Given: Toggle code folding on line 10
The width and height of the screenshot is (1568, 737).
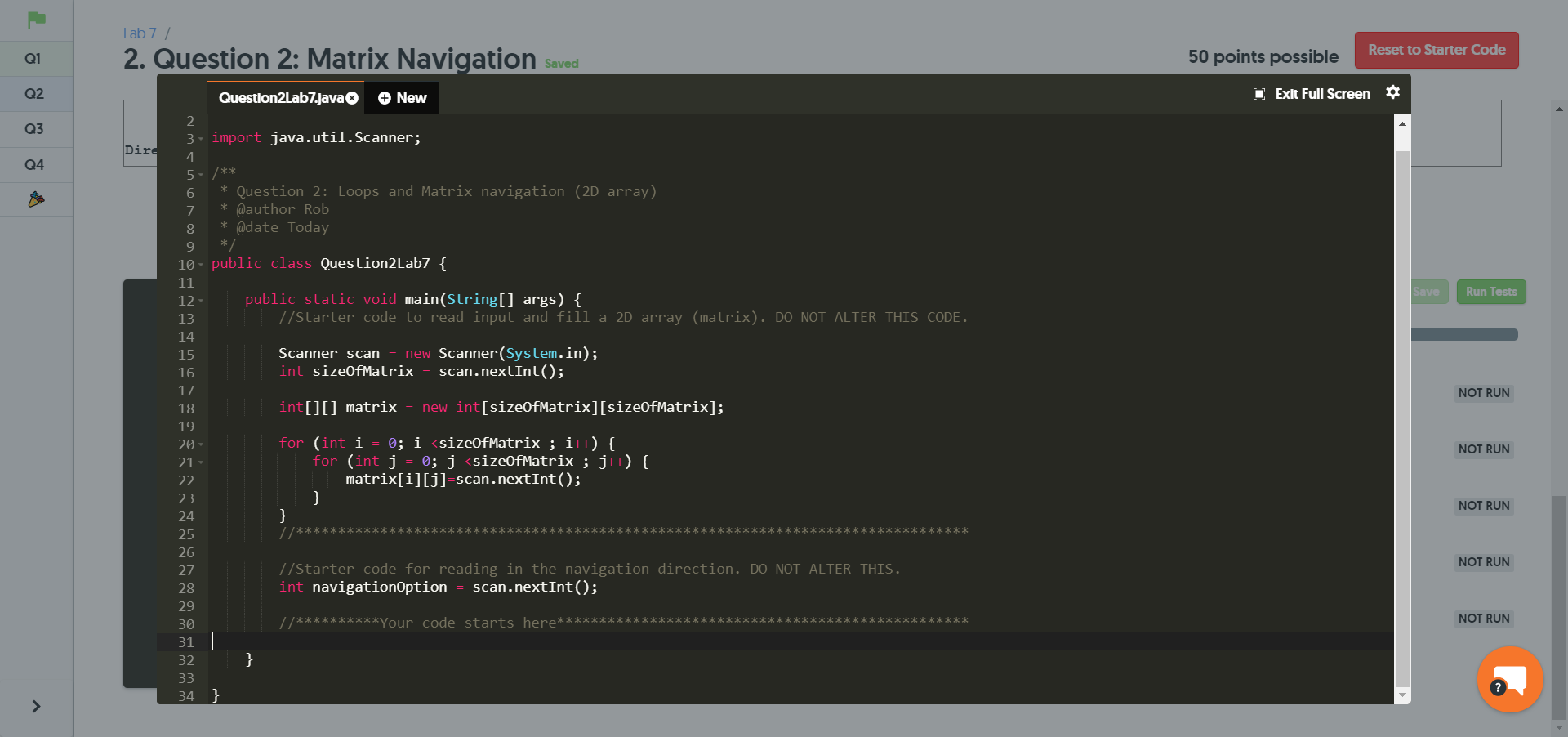Looking at the screenshot, I should pyautogui.click(x=199, y=265).
